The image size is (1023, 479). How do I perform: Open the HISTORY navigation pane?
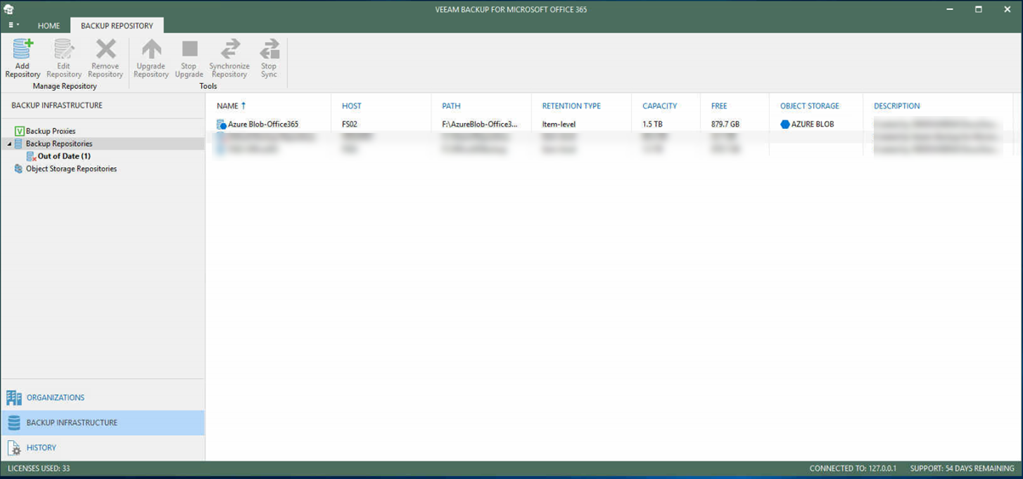103,448
